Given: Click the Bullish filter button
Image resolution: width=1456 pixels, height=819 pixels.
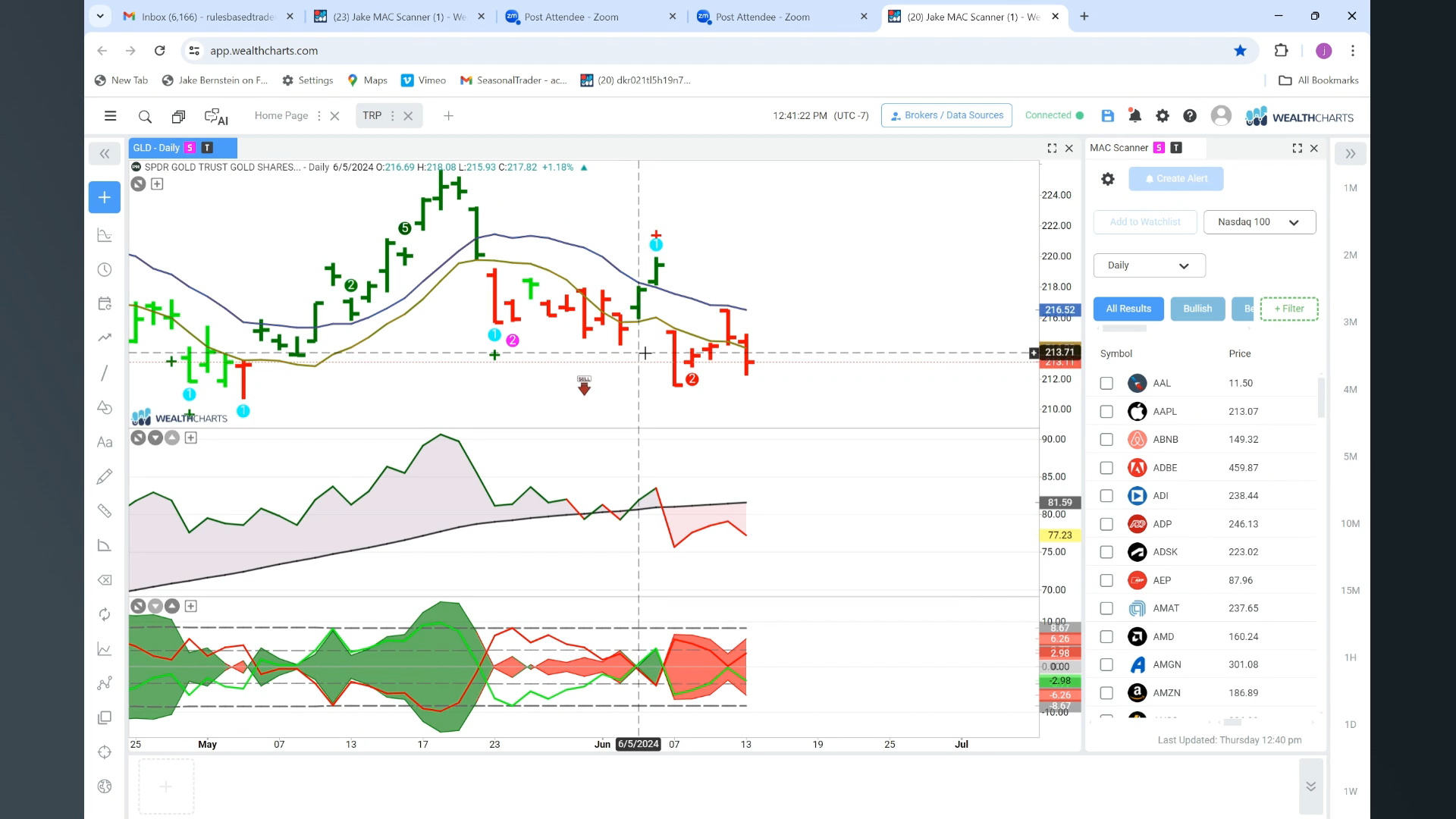Looking at the screenshot, I should 1197,309.
